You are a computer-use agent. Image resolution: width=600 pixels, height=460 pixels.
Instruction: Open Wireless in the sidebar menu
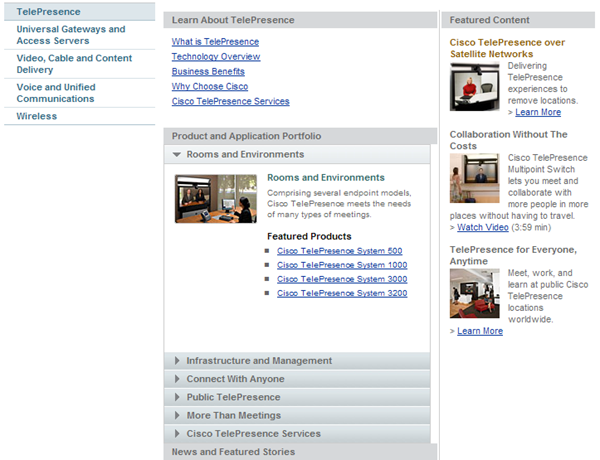coord(80,116)
